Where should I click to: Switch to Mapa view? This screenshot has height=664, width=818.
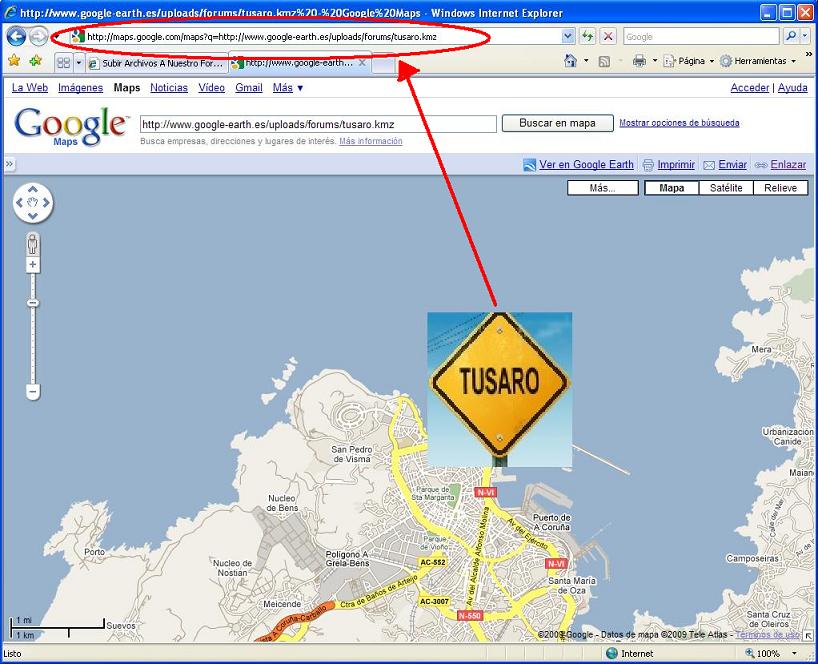(671, 188)
